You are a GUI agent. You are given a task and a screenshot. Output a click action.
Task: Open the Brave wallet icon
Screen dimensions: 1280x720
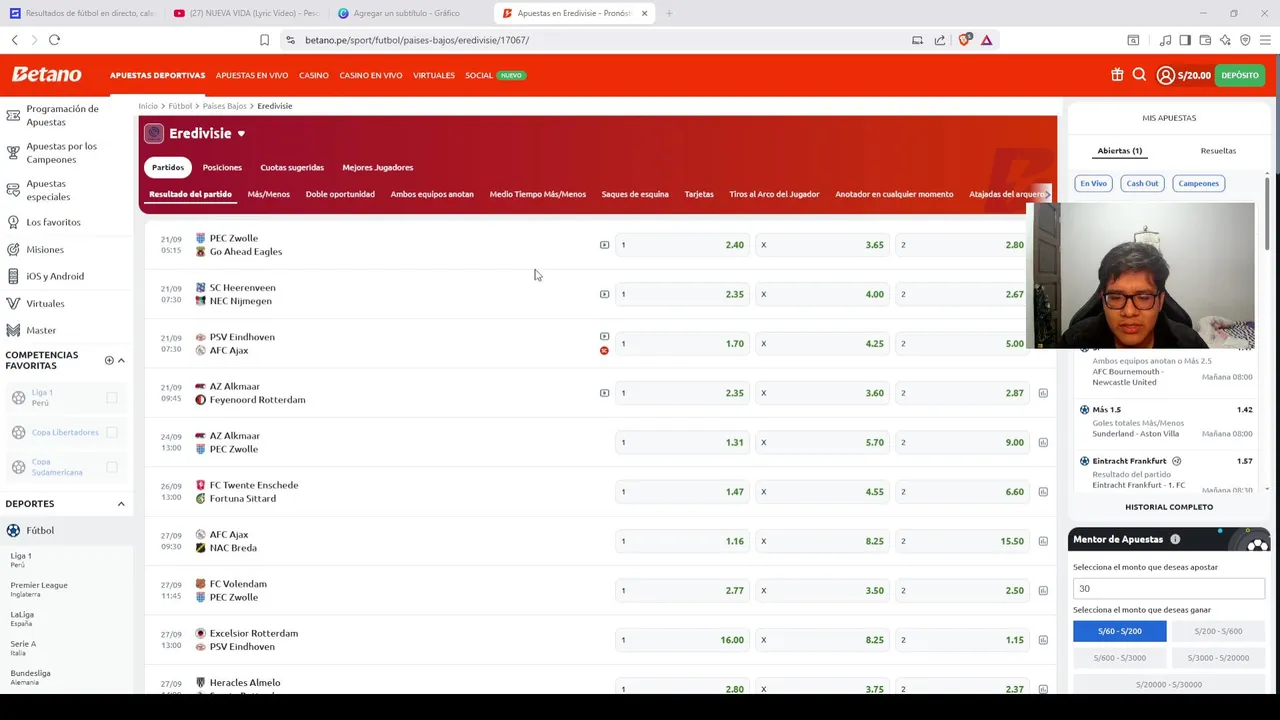click(x=1205, y=40)
